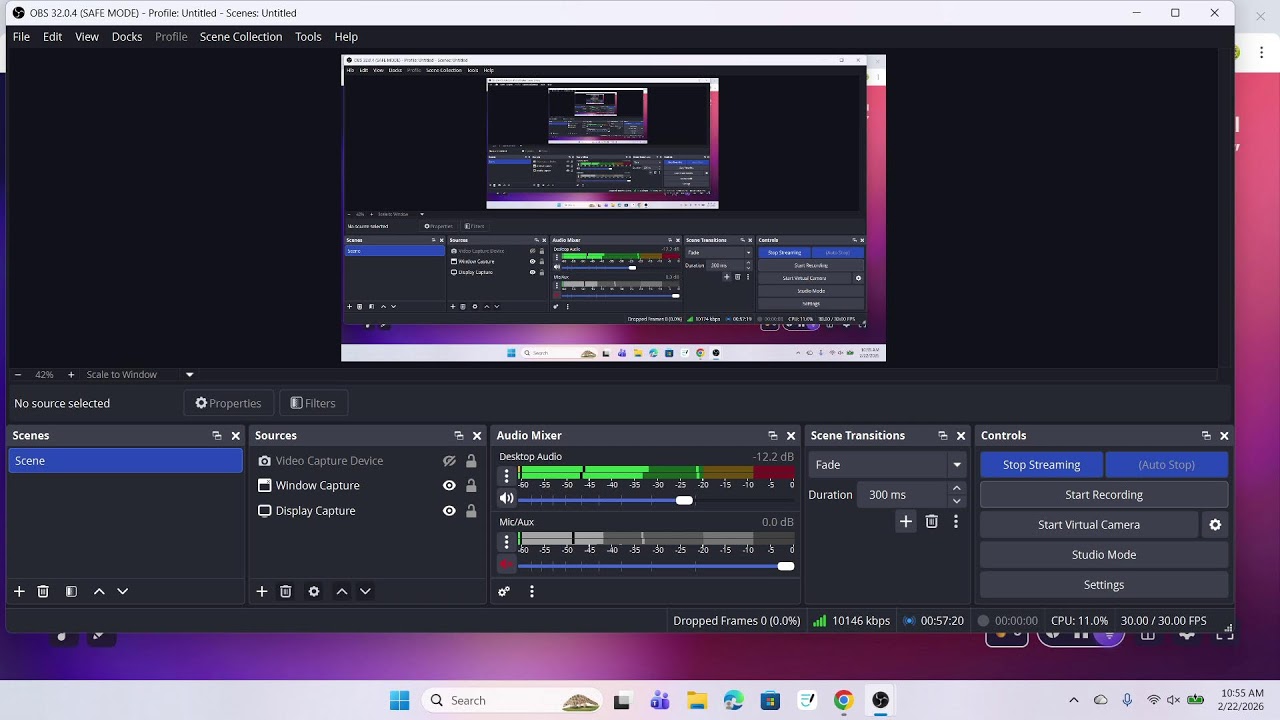
Task: Open advanced audio properties gears icon
Action: (504, 591)
